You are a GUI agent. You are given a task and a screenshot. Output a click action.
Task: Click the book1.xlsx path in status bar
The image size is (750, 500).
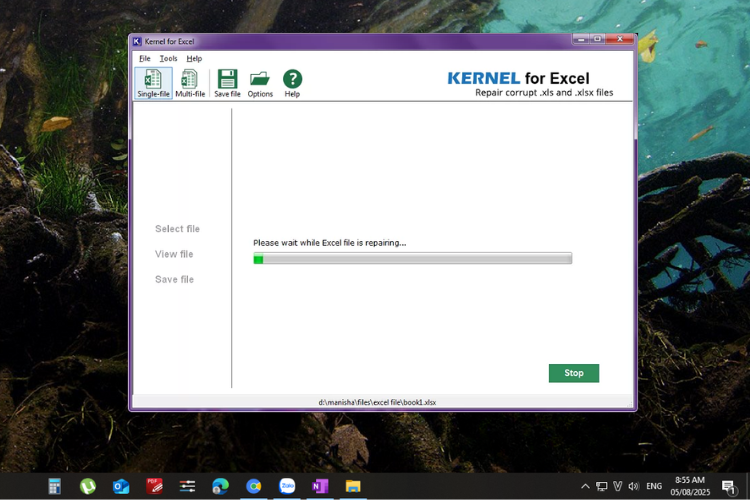click(377, 402)
